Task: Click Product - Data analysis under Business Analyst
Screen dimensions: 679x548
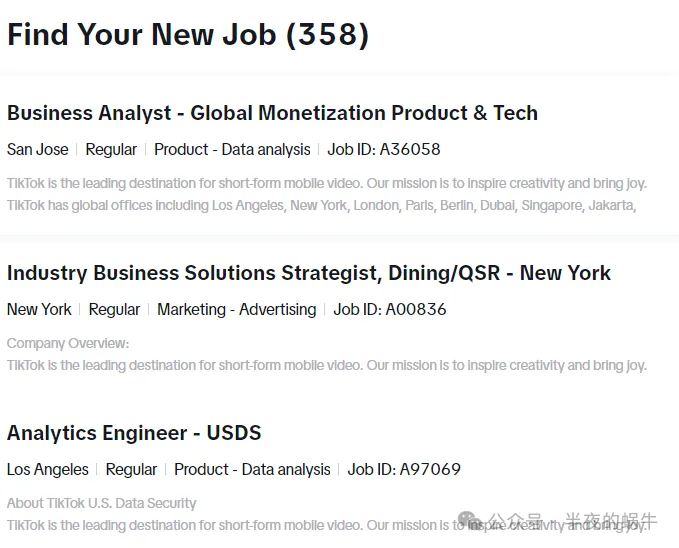Action: tap(232, 149)
